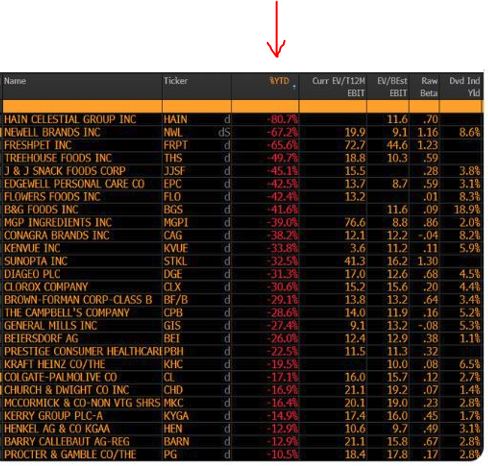Click the -65.6% YTD value
The height and width of the screenshot is (466, 488).
282,145
